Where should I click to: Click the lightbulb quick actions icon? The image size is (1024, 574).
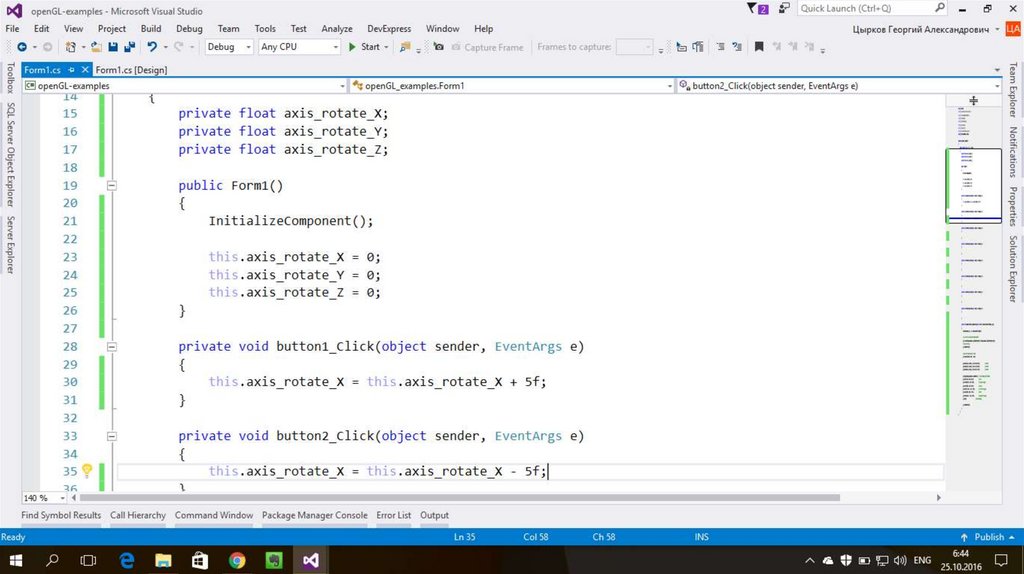[x=87, y=471]
